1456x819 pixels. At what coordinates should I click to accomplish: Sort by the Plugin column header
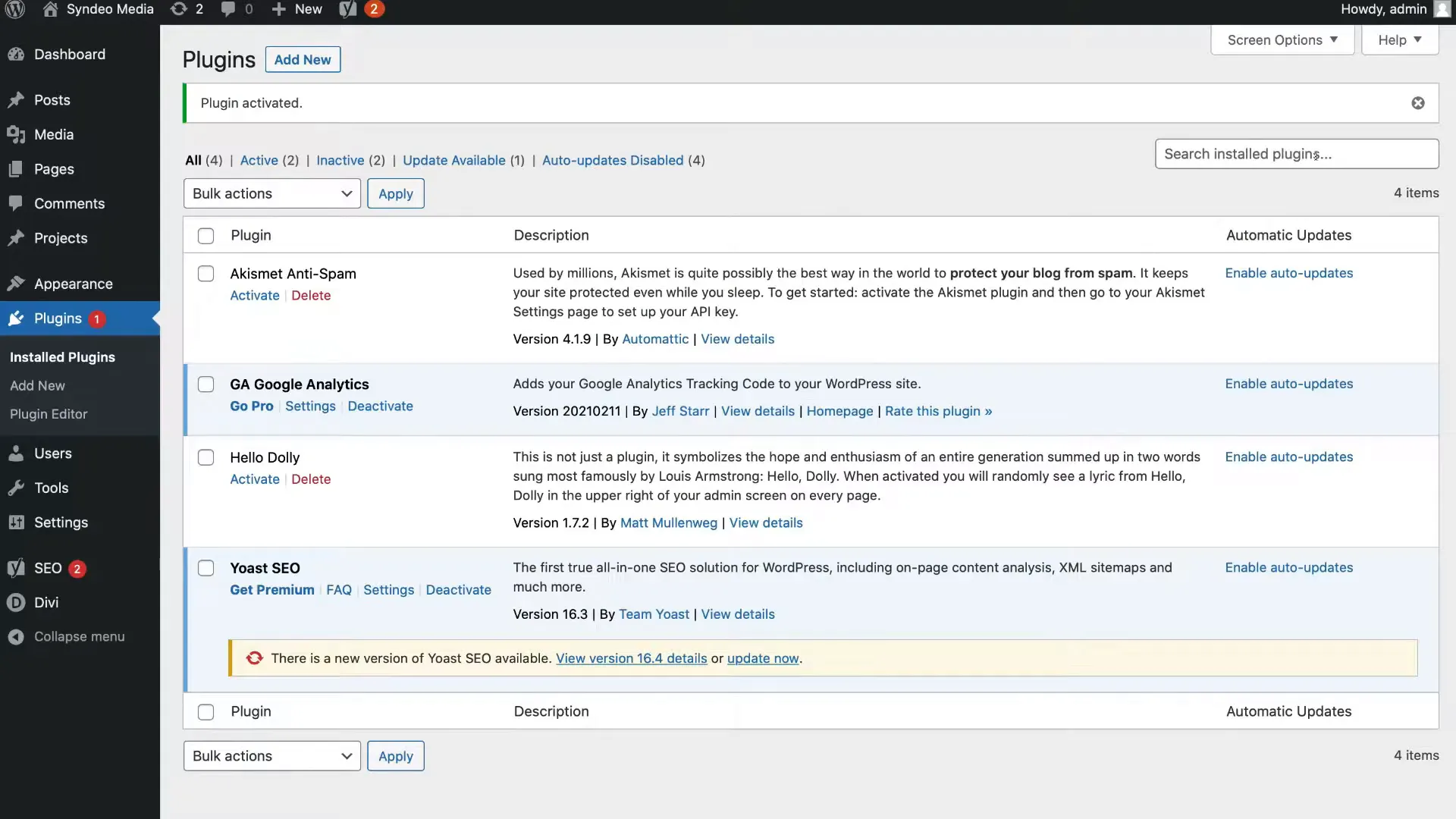(251, 236)
